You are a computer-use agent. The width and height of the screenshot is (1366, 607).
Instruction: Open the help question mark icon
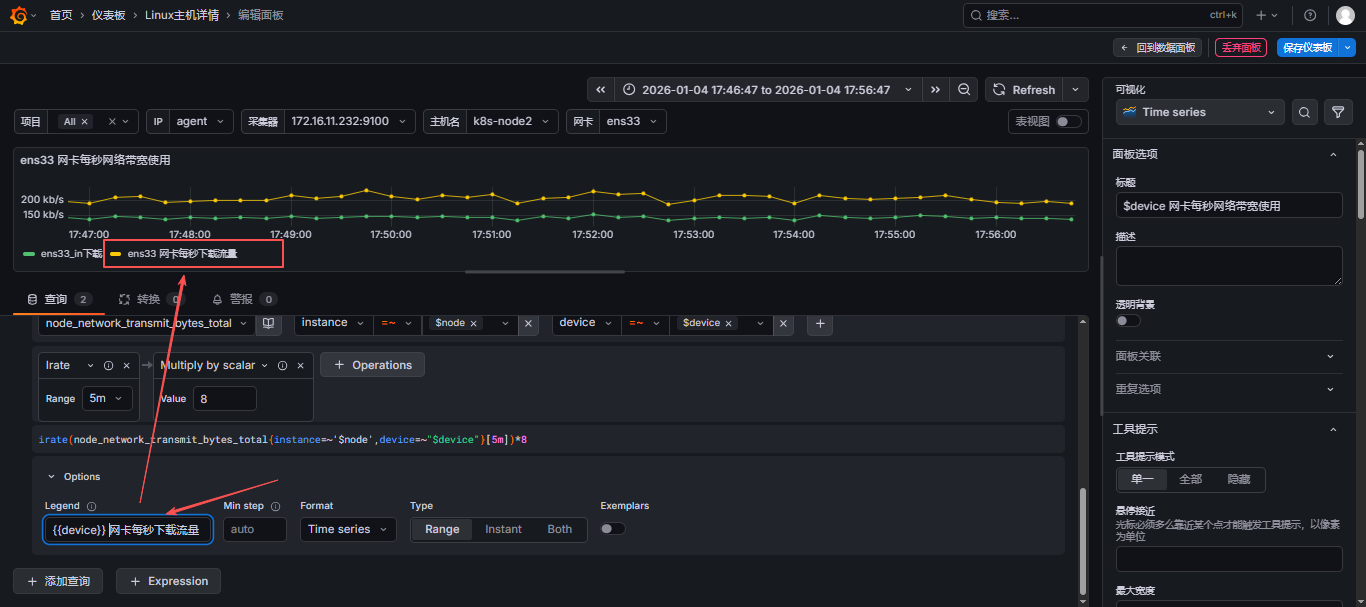point(1310,15)
